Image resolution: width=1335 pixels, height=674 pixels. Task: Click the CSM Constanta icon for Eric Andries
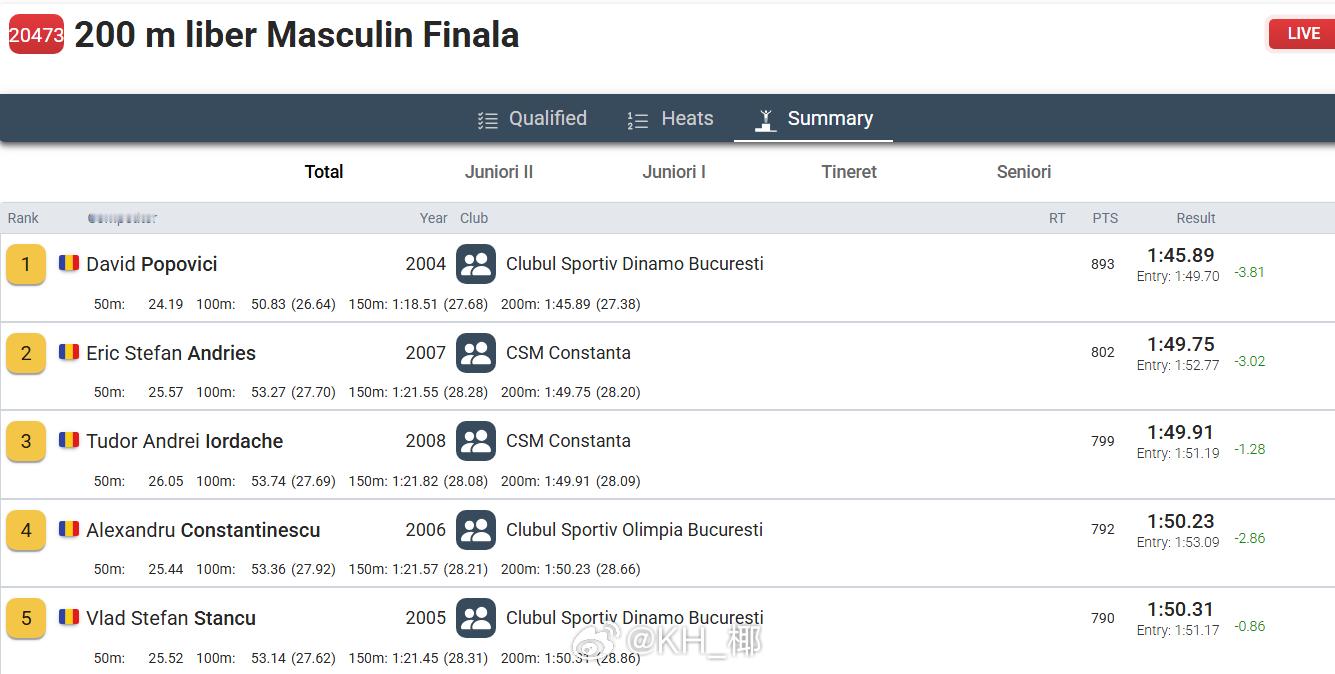(x=476, y=353)
